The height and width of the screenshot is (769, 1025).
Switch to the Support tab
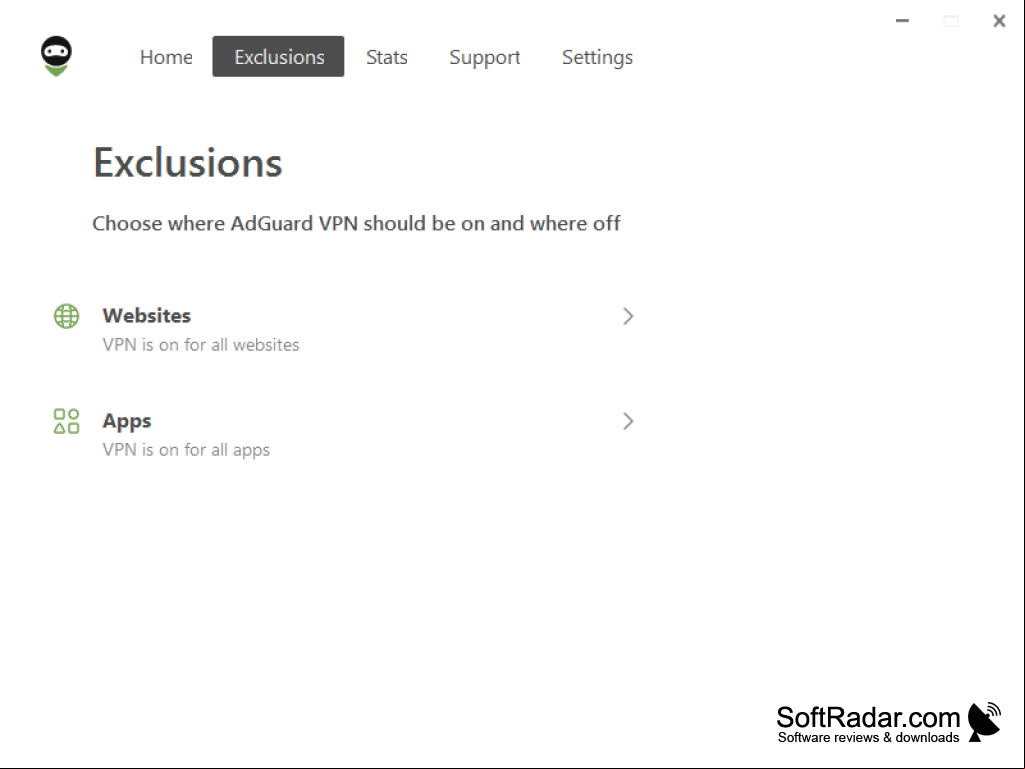click(484, 57)
